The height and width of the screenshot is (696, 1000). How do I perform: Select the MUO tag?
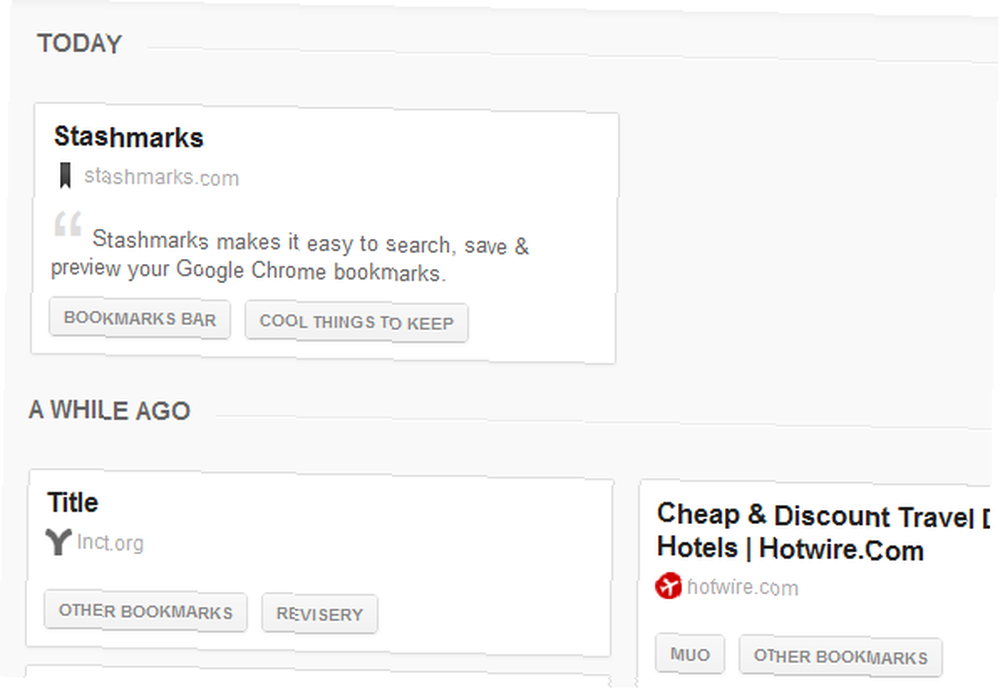tap(690, 654)
